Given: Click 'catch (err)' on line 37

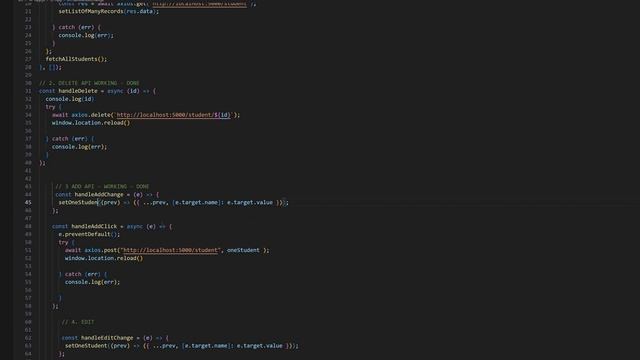Looking at the screenshot, I should tap(70, 139).
